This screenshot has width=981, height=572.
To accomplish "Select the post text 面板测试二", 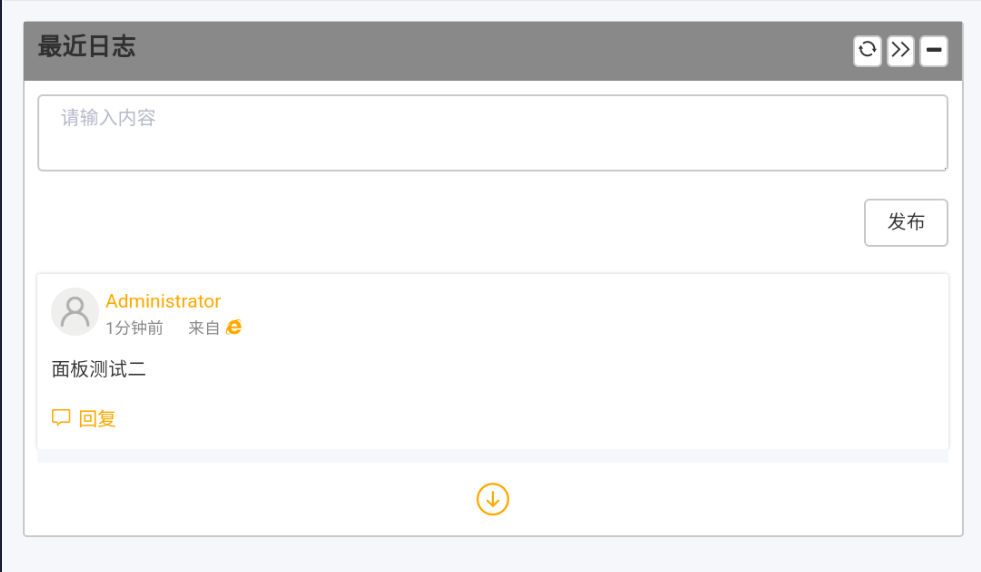I will (x=99, y=369).
